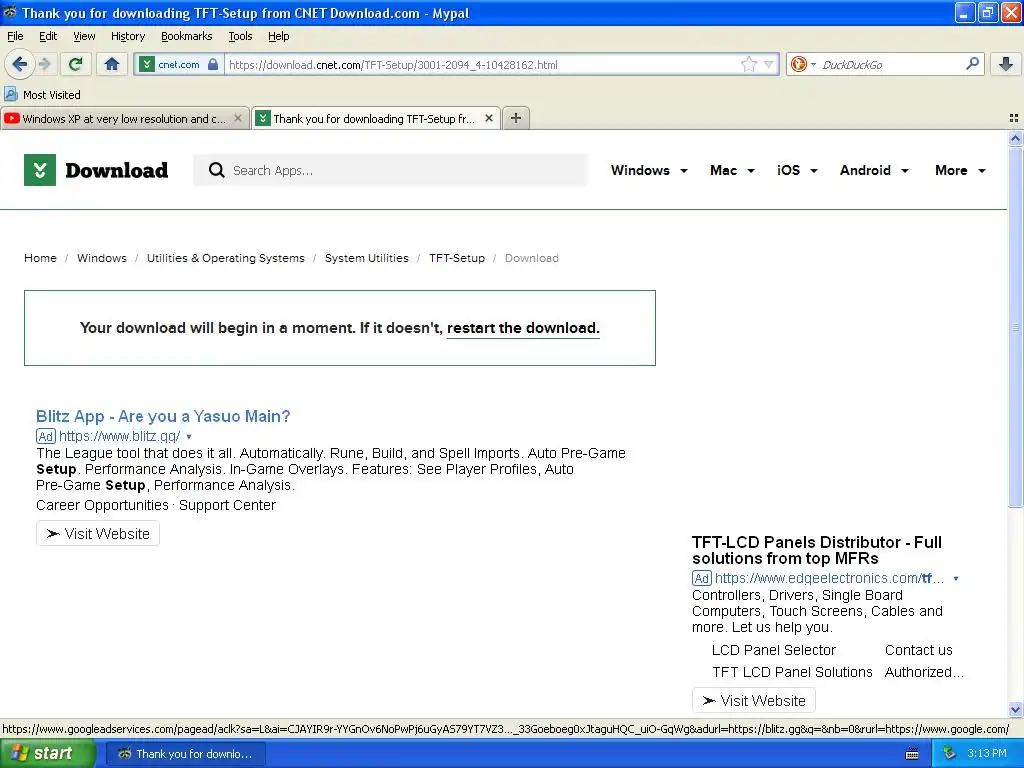The image size is (1024, 768).
Task: Open System Utilities breadcrumb link
Action: pos(366,258)
